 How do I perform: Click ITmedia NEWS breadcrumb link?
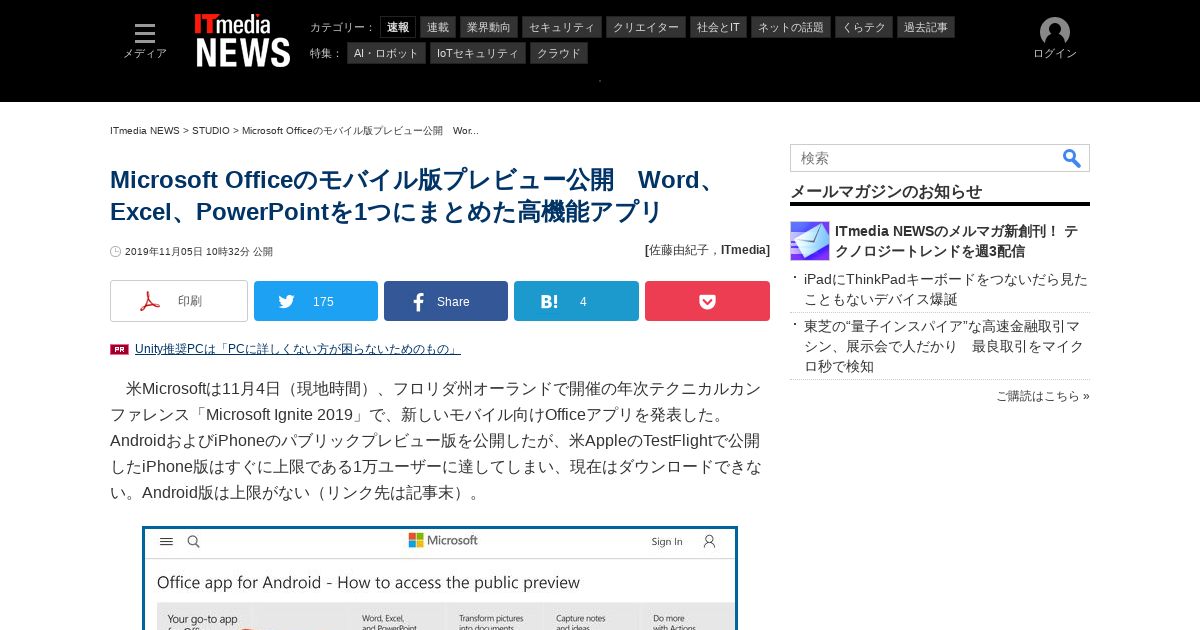(x=145, y=131)
